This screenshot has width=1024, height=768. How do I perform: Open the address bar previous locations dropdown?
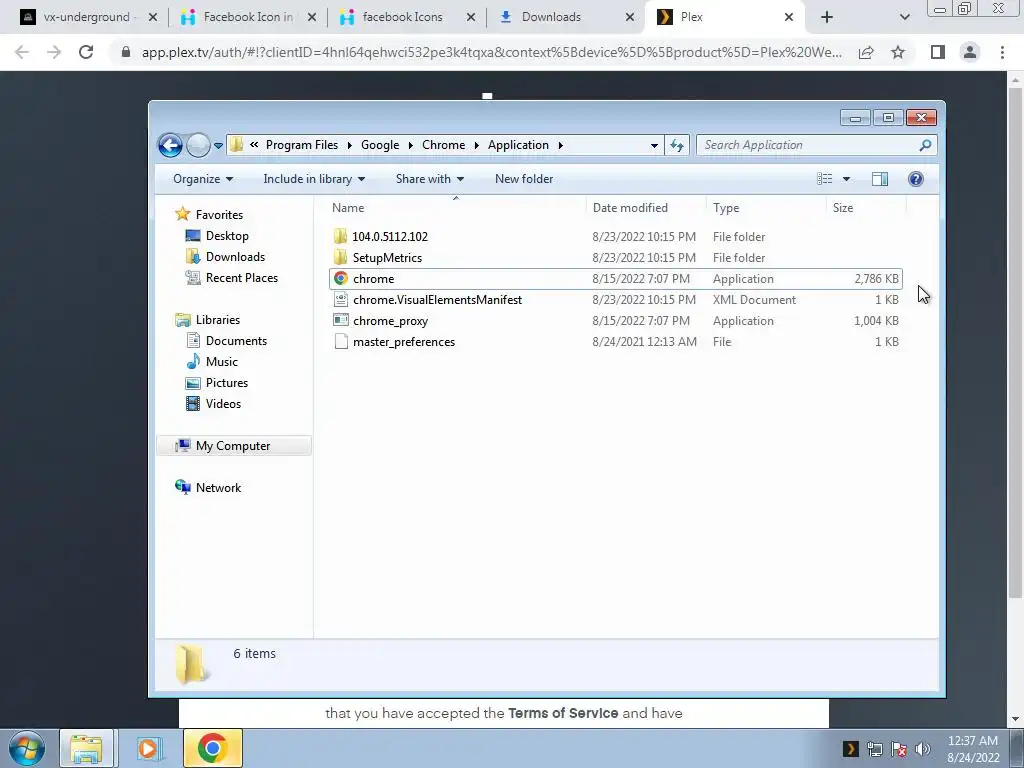click(654, 146)
